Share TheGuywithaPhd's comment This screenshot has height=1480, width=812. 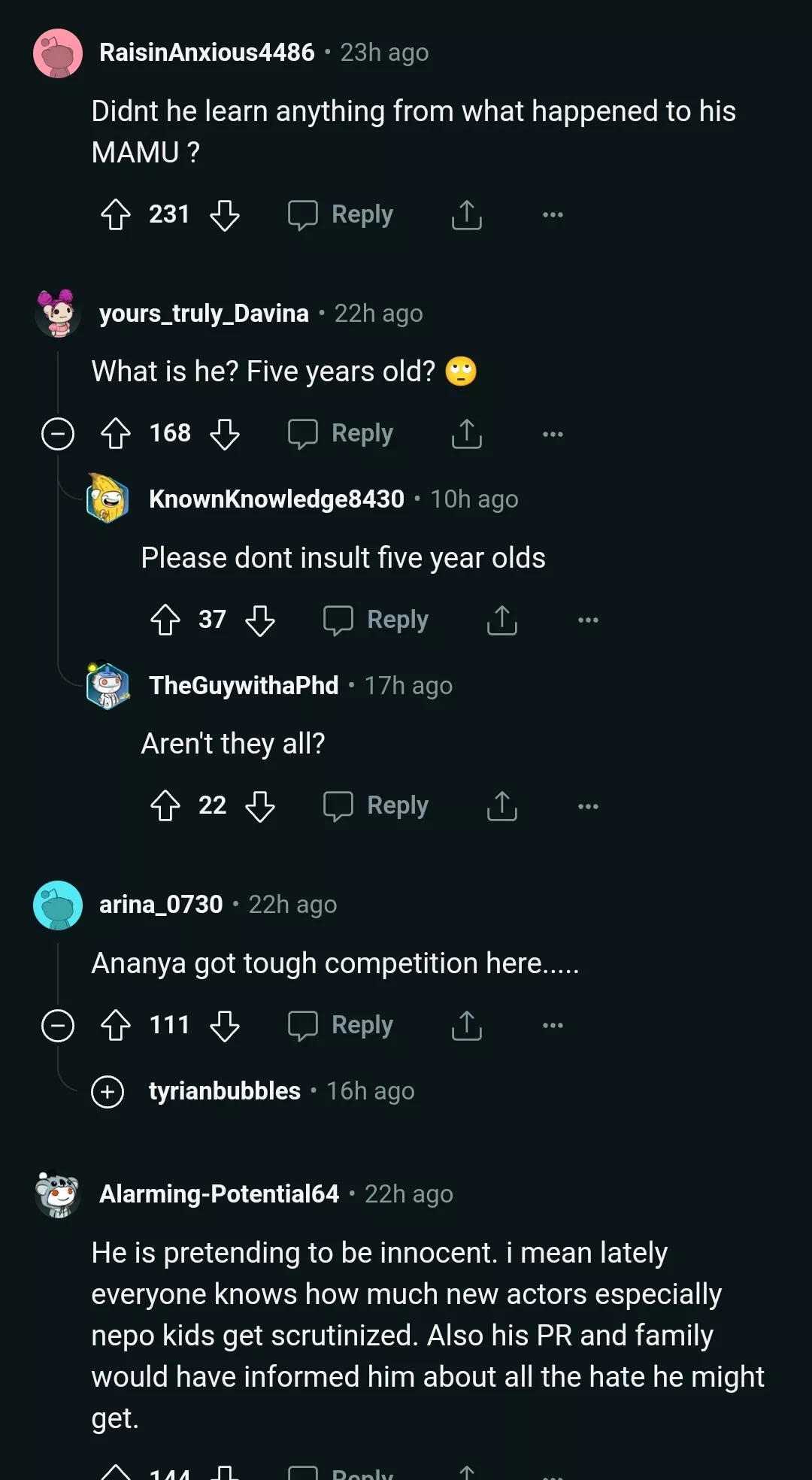[x=501, y=806]
